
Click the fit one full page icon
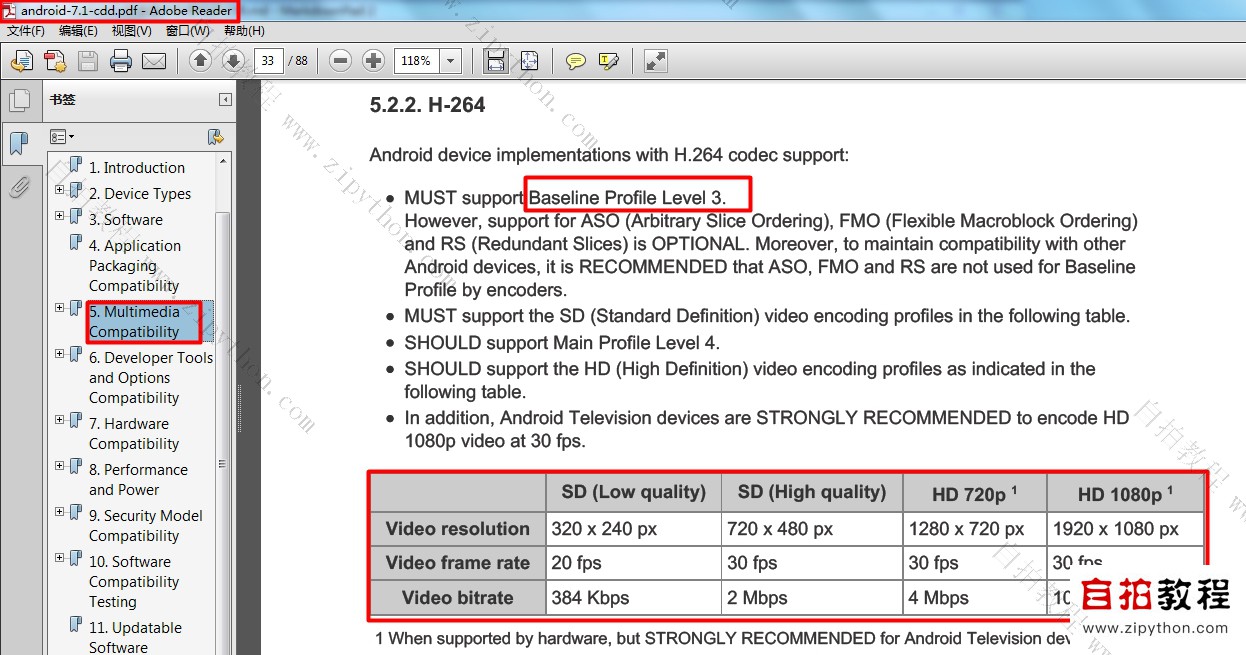click(x=528, y=61)
